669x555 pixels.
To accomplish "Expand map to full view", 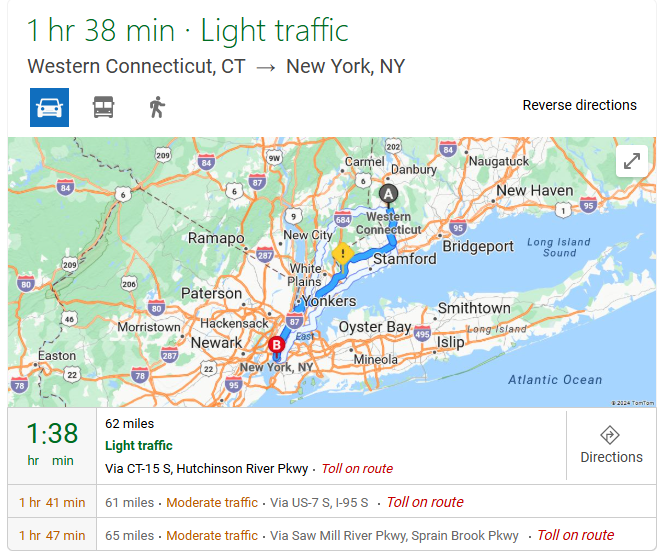I will pos(631,161).
